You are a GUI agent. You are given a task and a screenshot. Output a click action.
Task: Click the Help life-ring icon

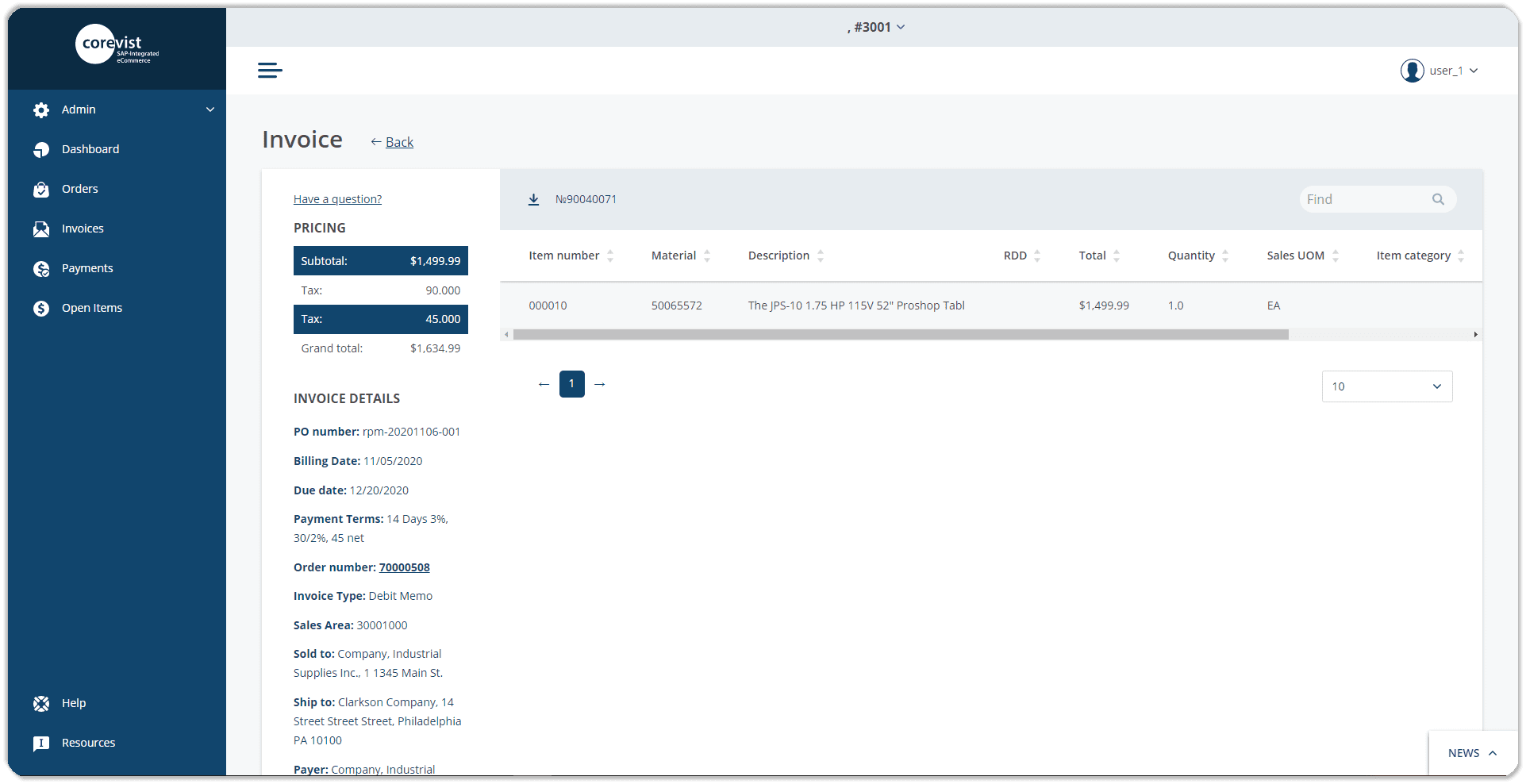[40, 703]
